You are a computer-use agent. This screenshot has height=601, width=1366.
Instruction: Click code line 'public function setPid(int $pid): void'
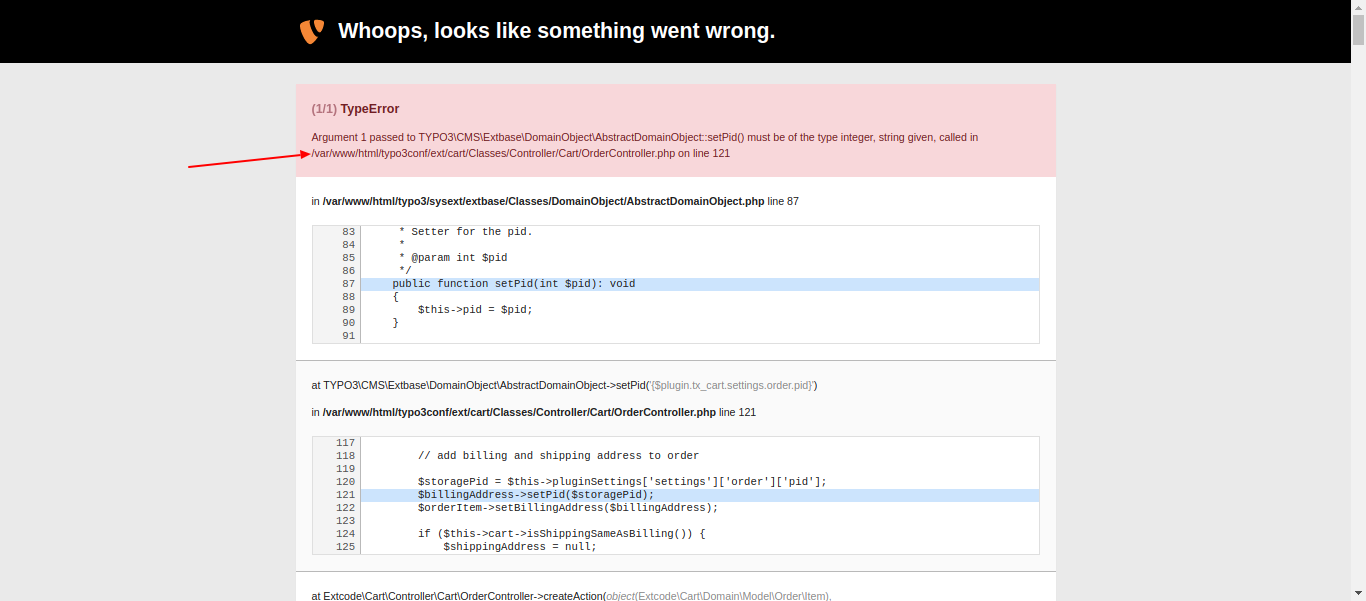(x=514, y=284)
